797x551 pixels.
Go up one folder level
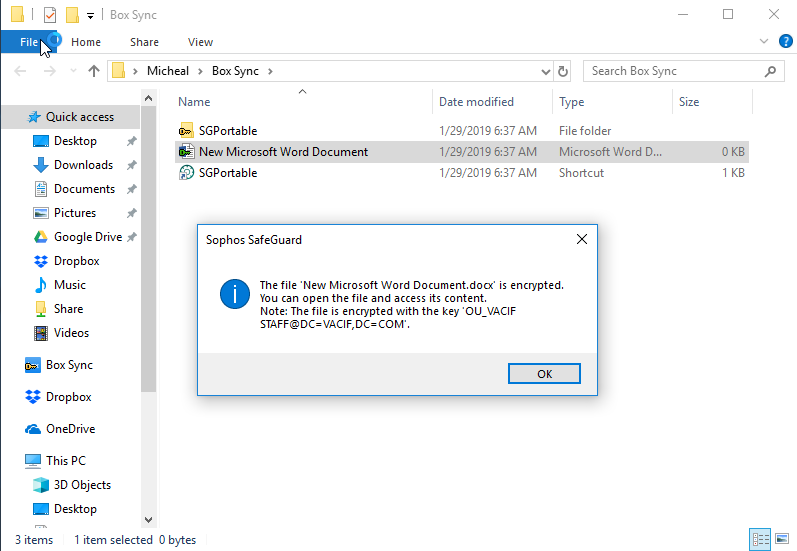pyautogui.click(x=94, y=71)
